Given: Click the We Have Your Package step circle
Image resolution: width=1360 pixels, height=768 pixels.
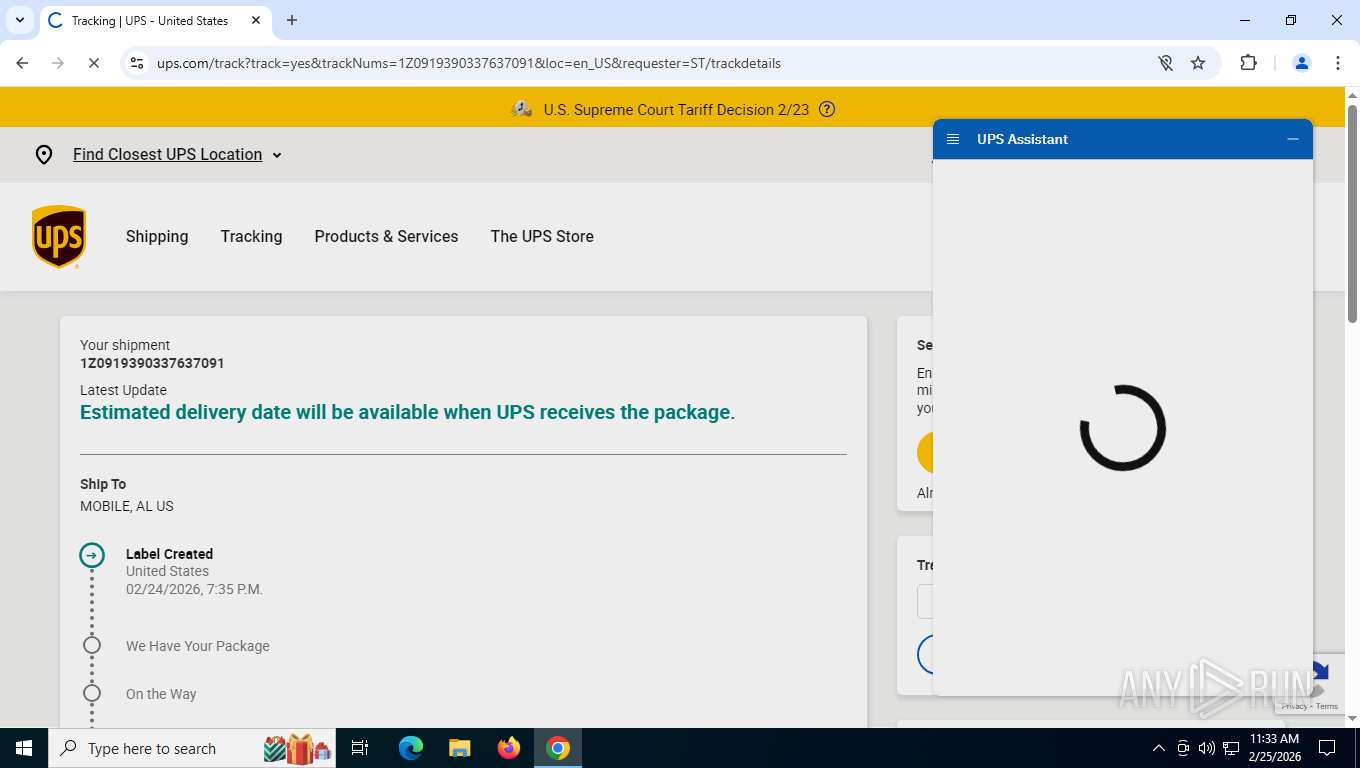Looking at the screenshot, I should (92, 645).
